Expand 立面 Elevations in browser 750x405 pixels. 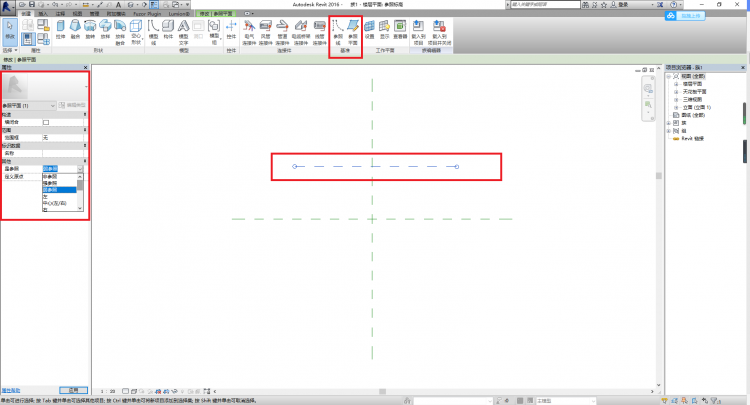[x=676, y=108]
